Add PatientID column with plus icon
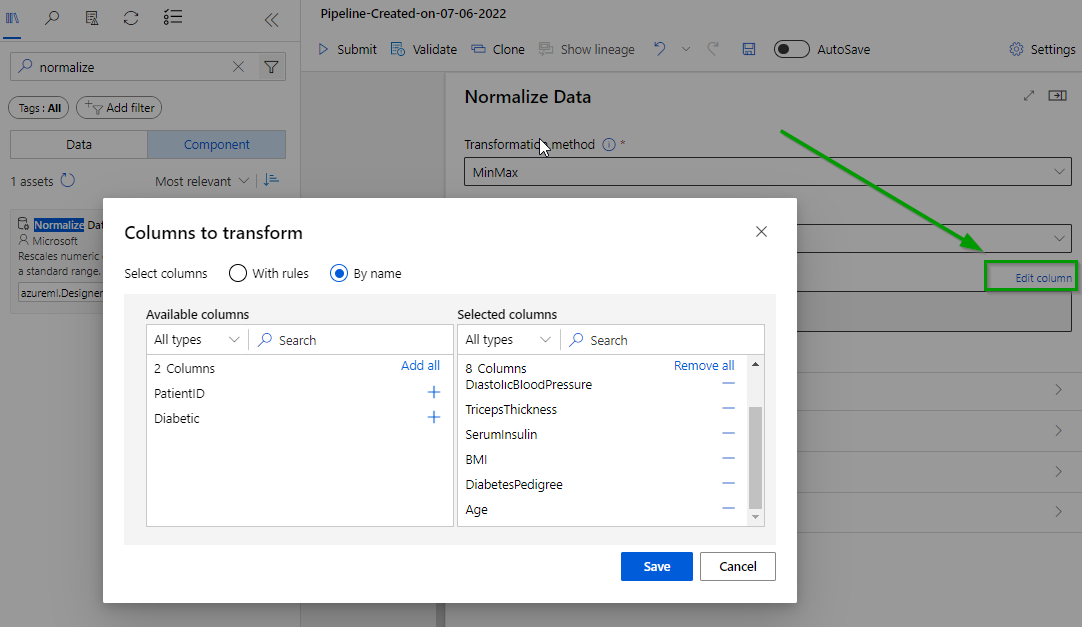 [434, 393]
